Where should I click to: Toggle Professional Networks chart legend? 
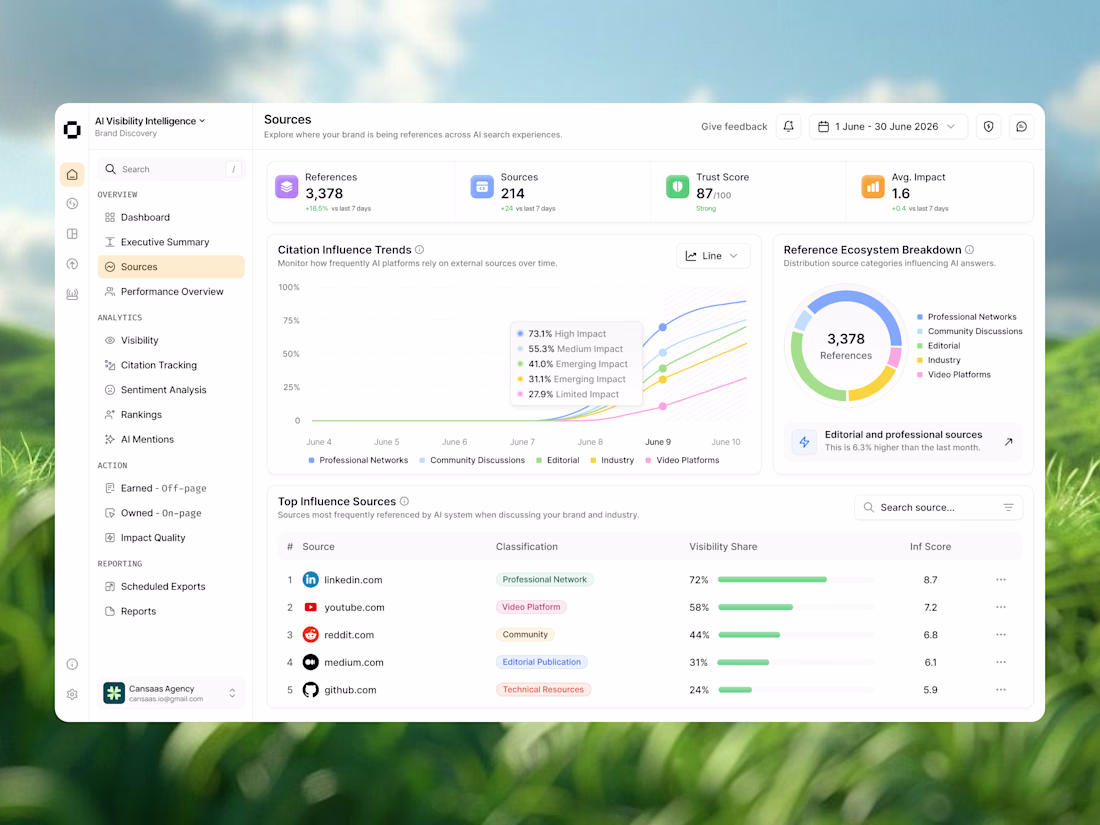pos(358,460)
